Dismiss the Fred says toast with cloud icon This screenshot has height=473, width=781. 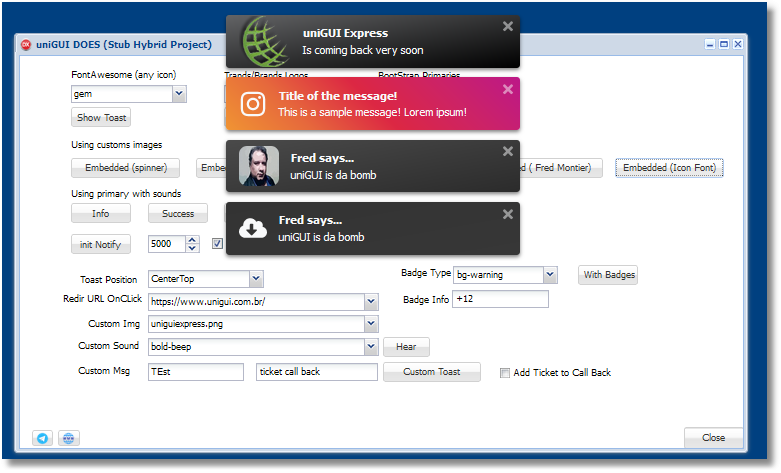click(508, 214)
